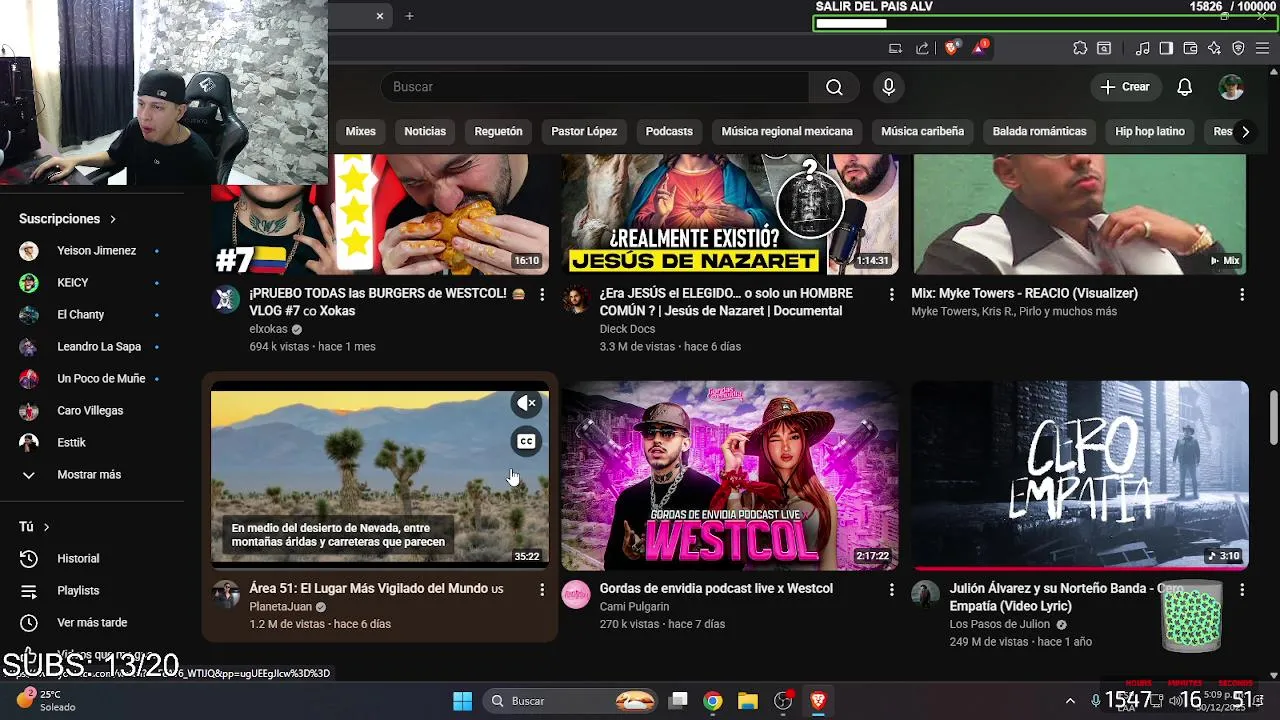This screenshot has width=1280, height=720.
Task: Toggle captions on Área 51 preview
Action: [x=526, y=441]
